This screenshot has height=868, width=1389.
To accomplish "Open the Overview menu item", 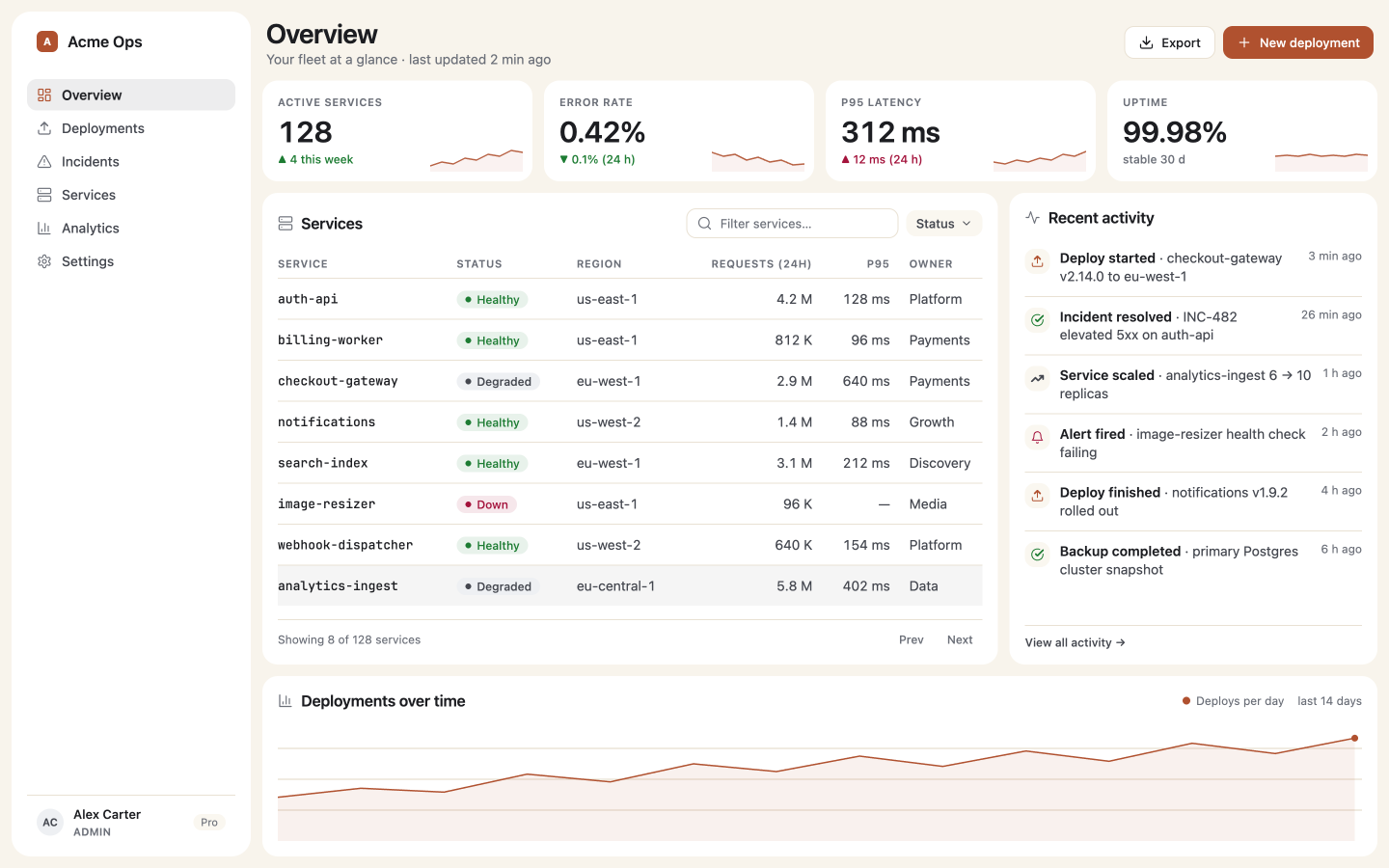I will [131, 95].
